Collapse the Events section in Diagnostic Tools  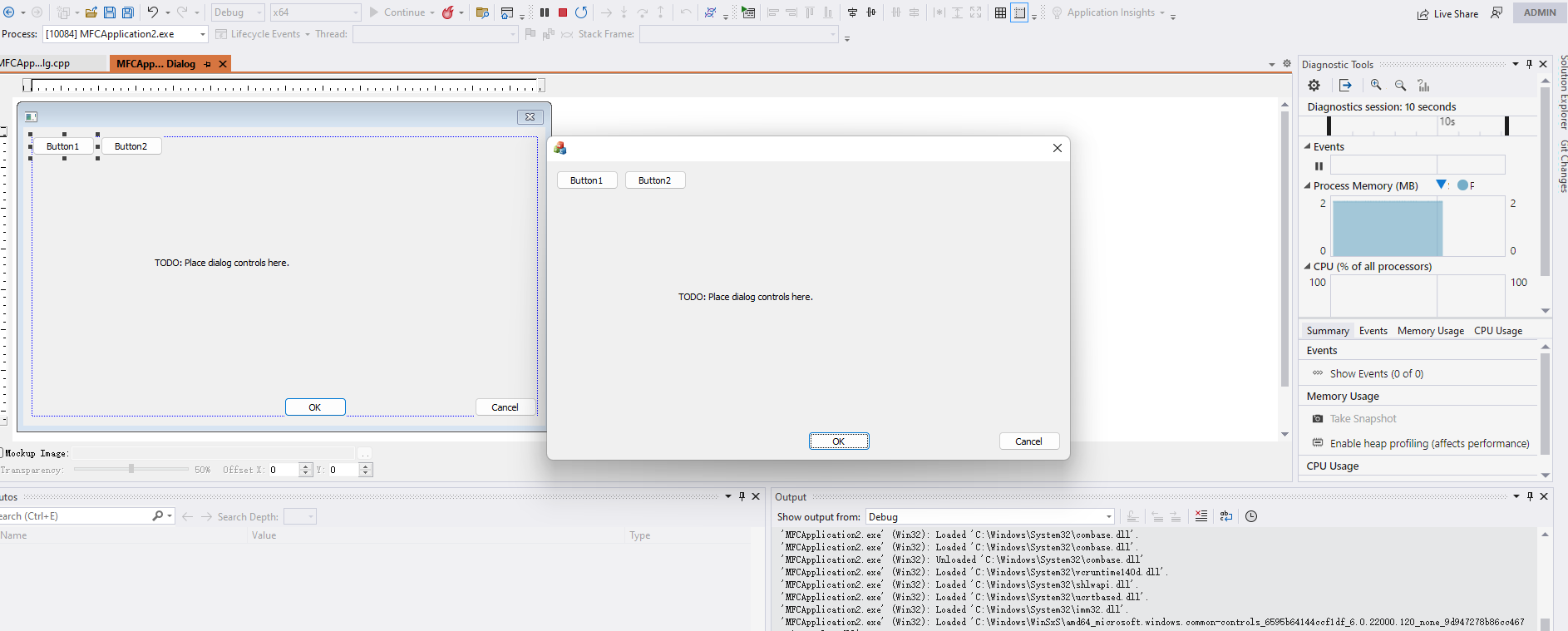(x=1307, y=146)
